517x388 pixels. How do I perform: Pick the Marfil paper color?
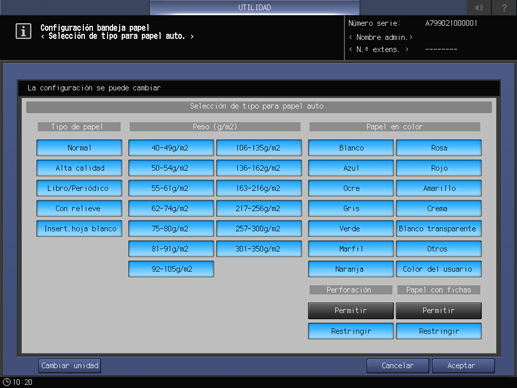tap(351, 249)
